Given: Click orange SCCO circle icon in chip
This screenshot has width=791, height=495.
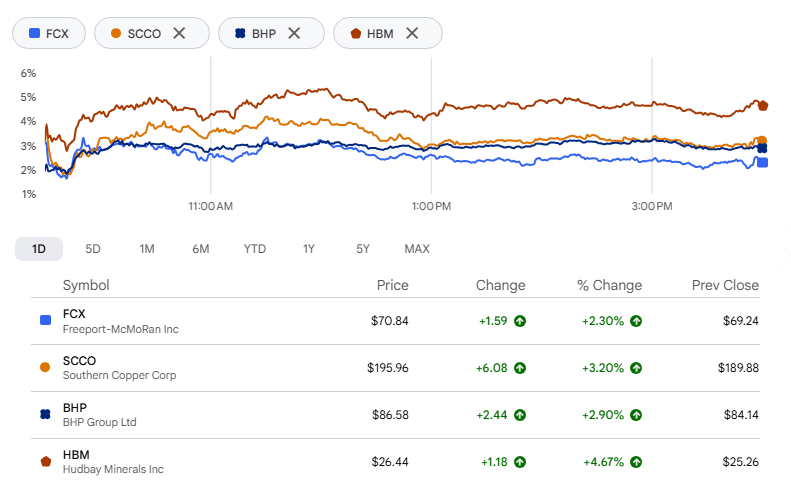Looking at the screenshot, I should [x=116, y=33].
